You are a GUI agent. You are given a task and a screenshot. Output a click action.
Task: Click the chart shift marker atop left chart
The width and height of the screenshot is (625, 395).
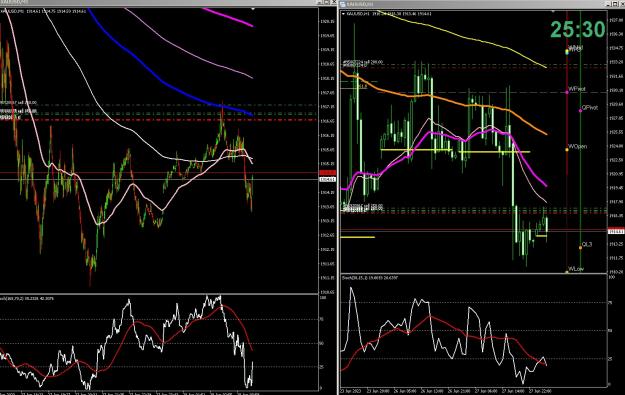(253, 8)
